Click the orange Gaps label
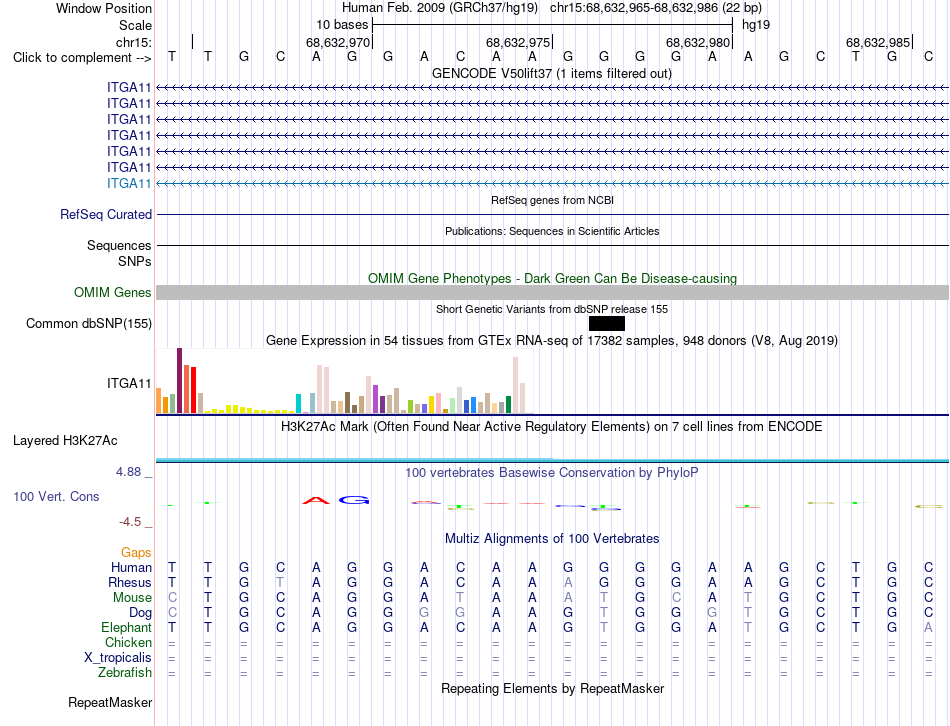950x726 pixels. 136,552
